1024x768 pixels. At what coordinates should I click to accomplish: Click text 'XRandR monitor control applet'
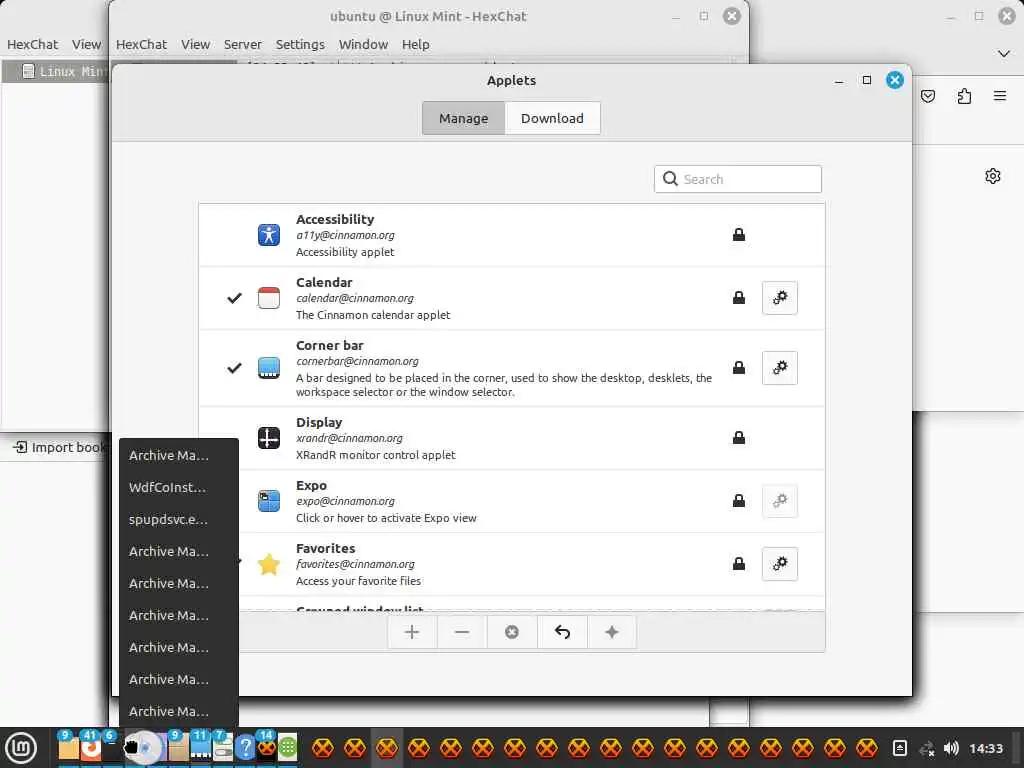click(x=376, y=455)
